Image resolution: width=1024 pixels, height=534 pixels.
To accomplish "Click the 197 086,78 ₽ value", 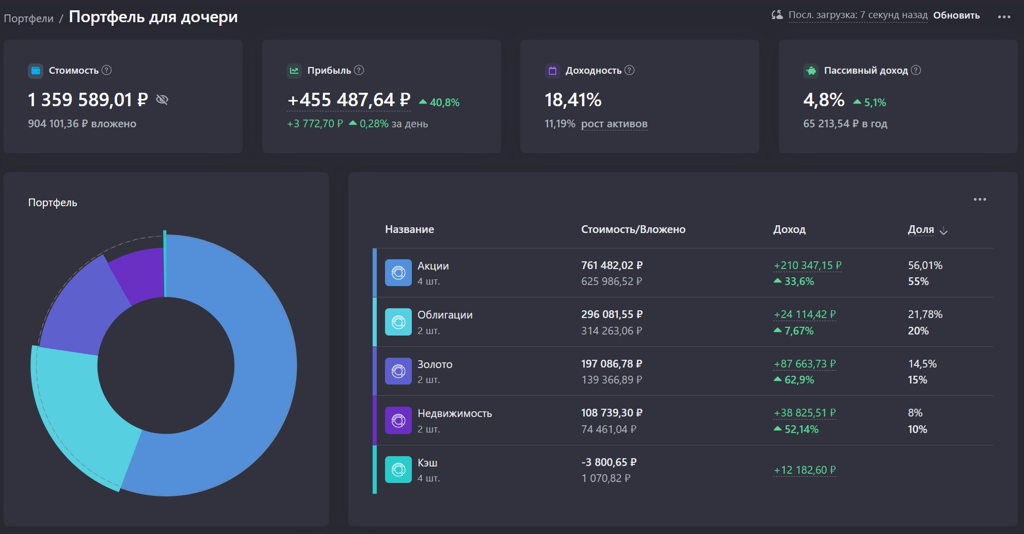I will 611,364.
